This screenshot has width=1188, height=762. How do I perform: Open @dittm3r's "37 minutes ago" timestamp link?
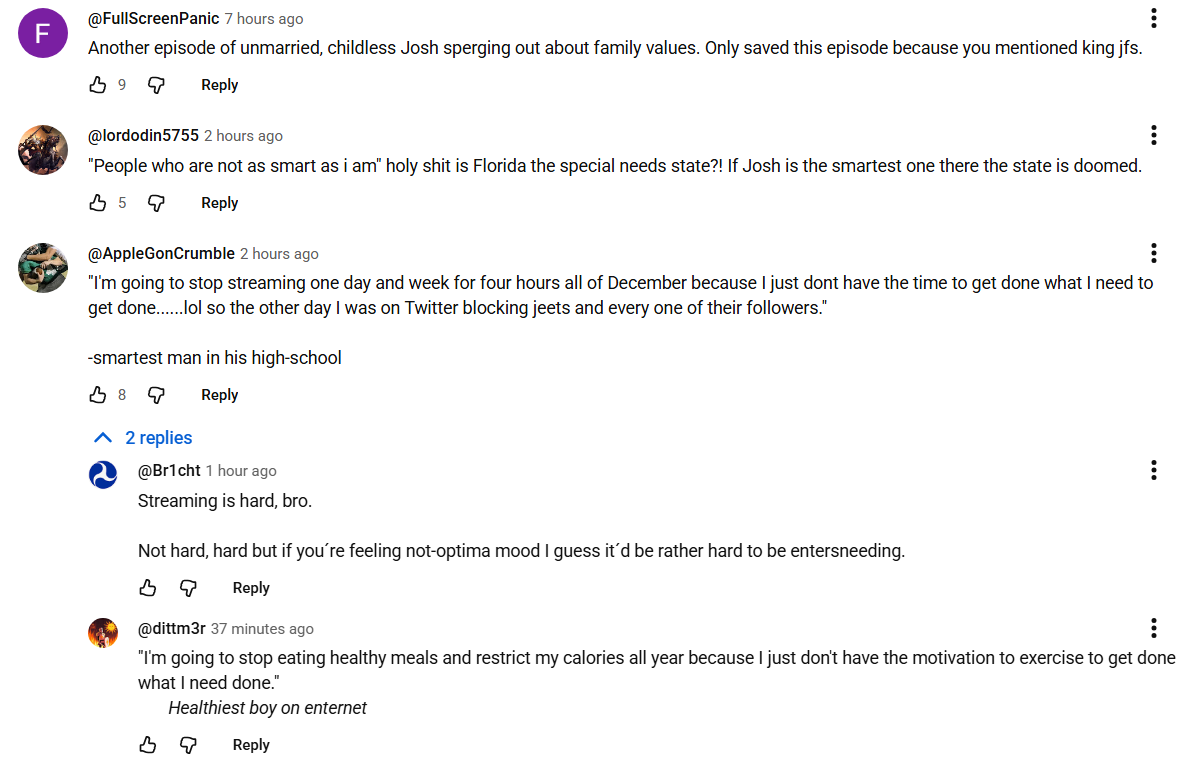click(x=262, y=629)
